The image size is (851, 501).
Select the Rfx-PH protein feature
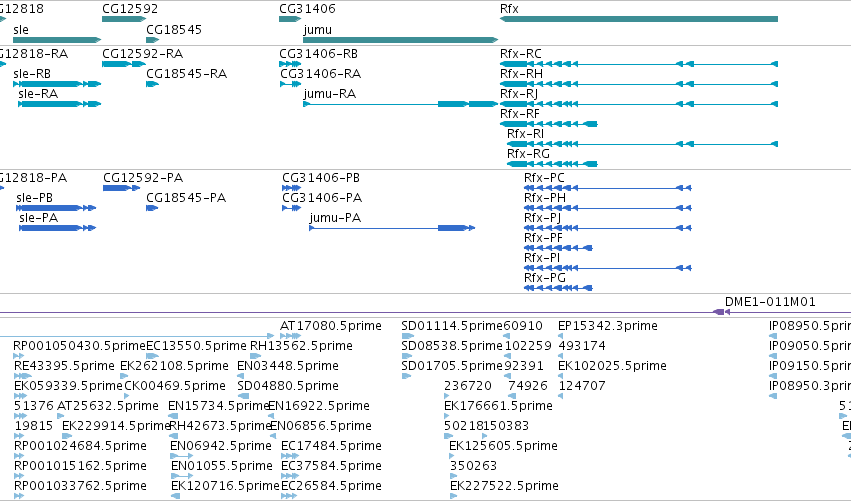(608, 208)
